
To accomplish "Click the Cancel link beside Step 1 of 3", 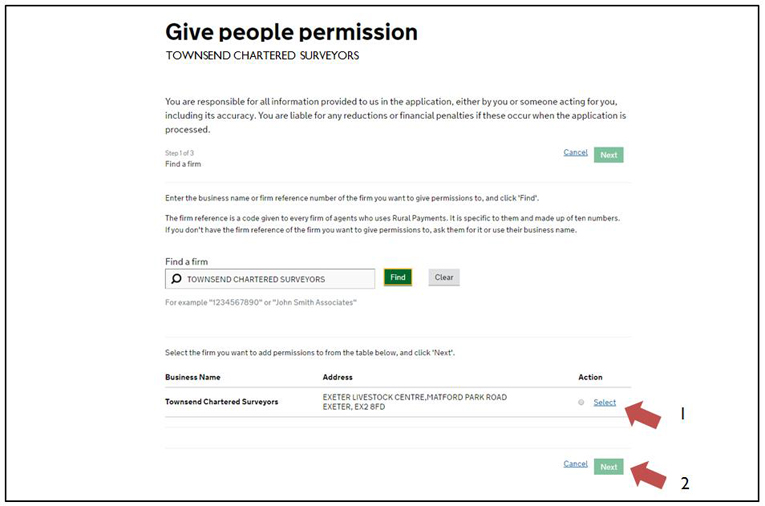I will pyautogui.click(x=575, y=152).
